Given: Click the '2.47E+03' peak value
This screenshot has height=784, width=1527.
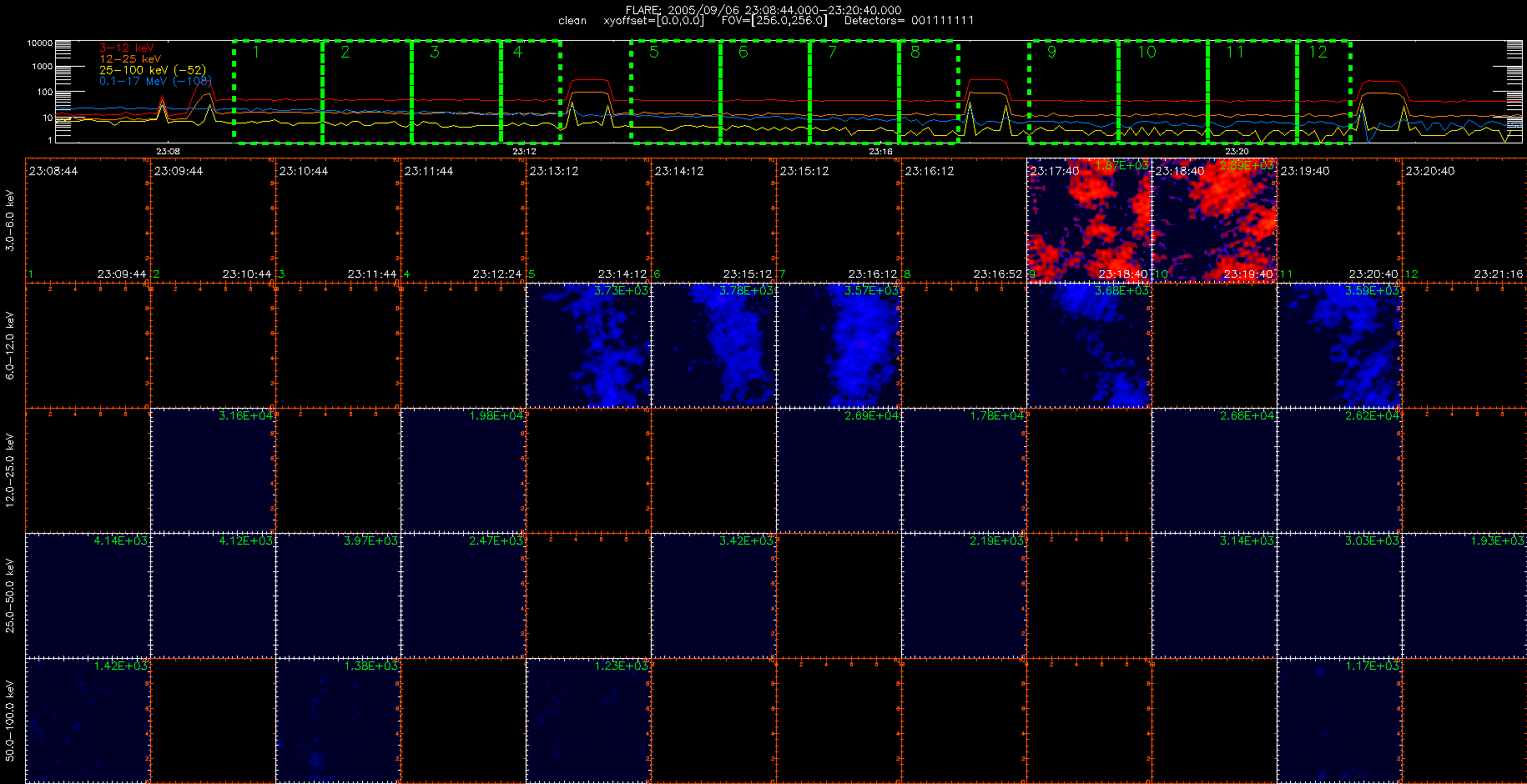Looking at the screenshot, I should pyautogui.click(x=496, y=540).
